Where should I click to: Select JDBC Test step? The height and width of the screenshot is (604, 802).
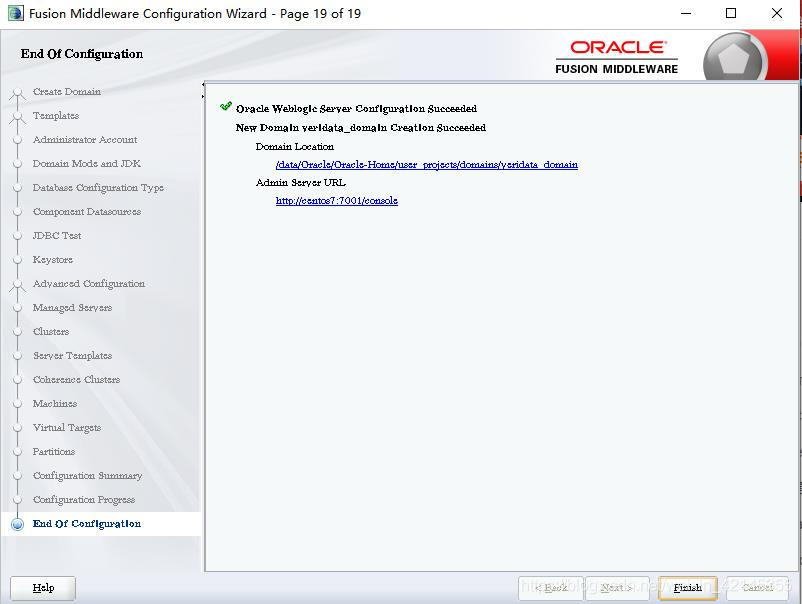tap(57, 236)
